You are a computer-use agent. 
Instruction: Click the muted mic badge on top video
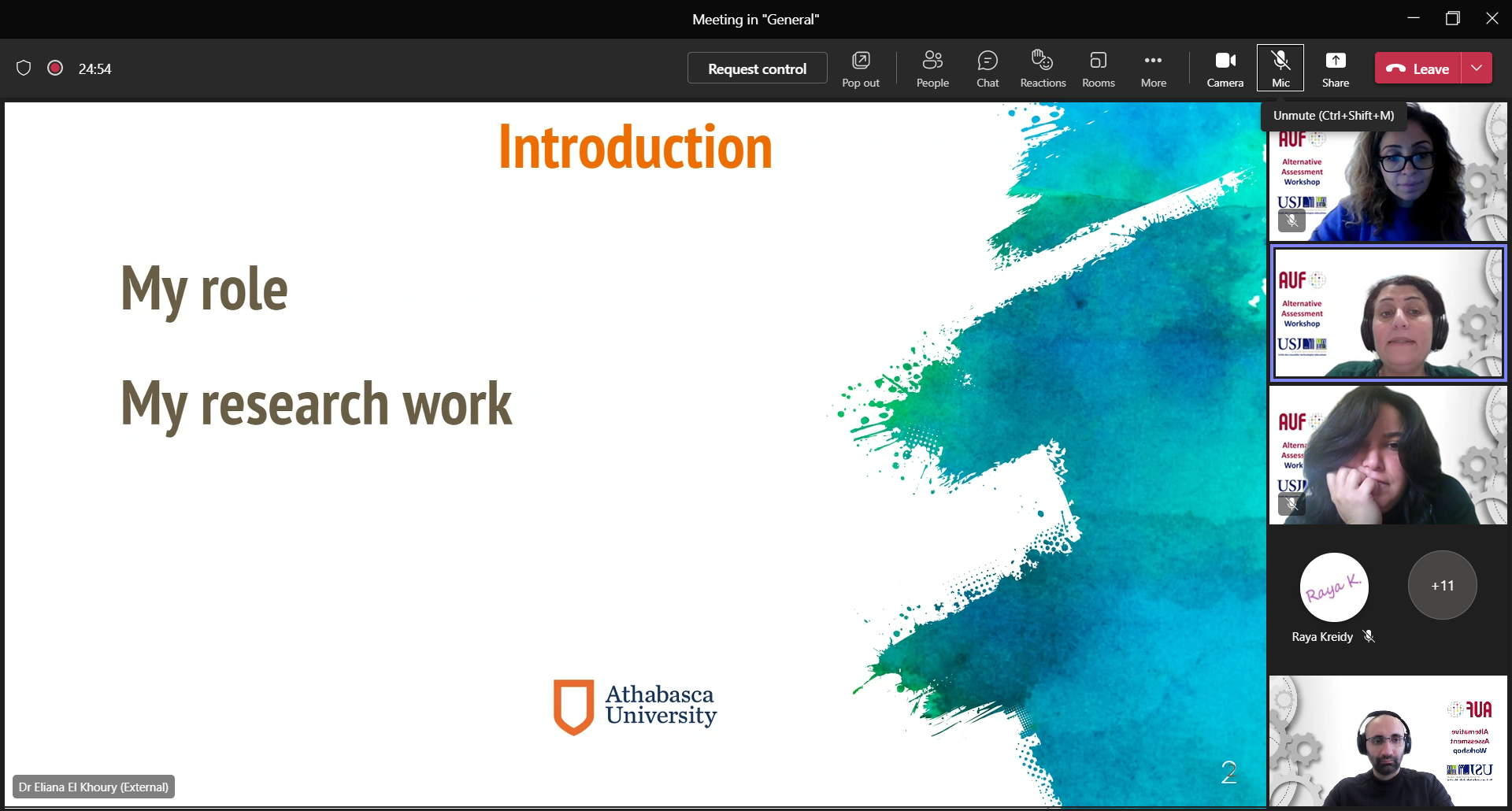pyautogui.click(x=1291, y=220)
